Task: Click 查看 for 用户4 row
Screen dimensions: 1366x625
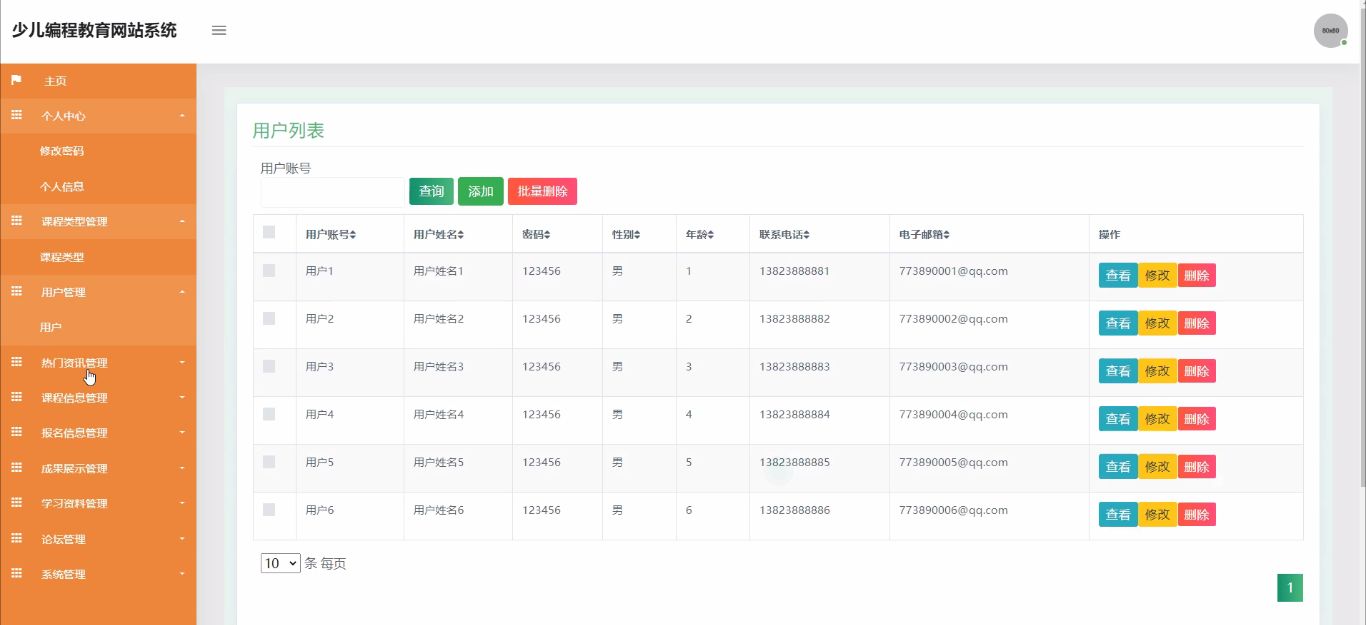Action: coord(1118,419)
